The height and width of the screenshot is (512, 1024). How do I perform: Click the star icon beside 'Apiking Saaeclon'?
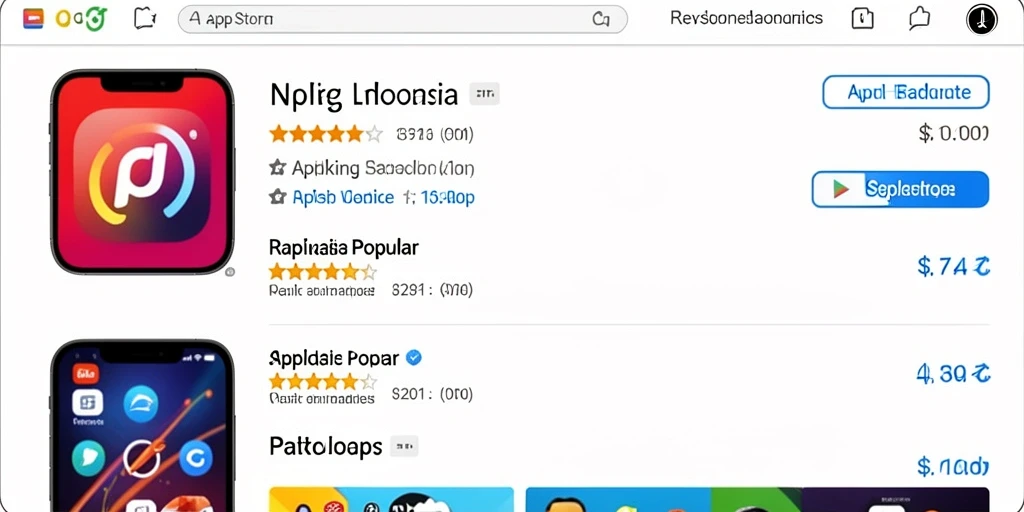pyautogui.click(x=278, y=168)
